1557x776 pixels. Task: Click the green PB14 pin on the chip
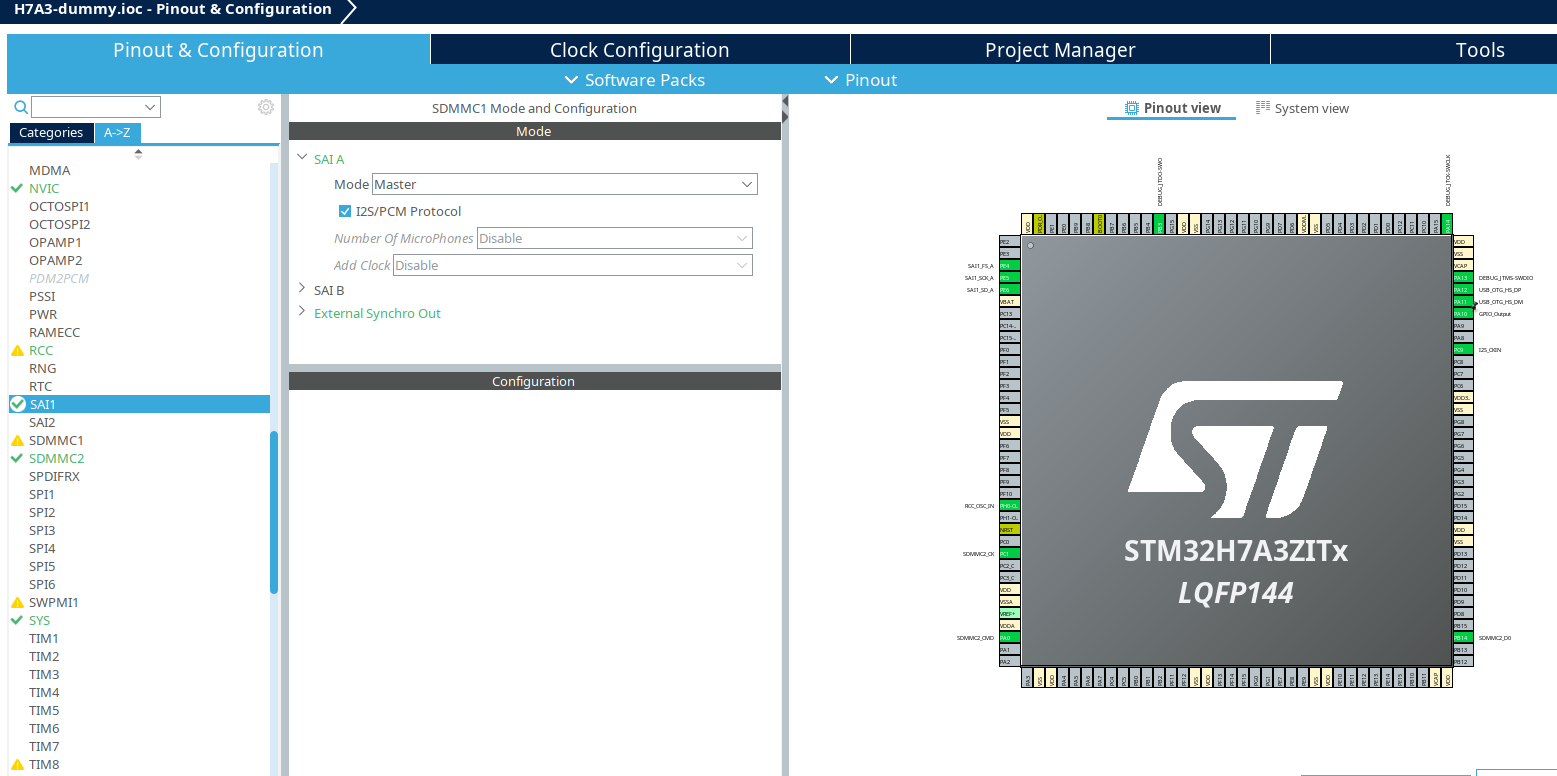pos(1463,638)
